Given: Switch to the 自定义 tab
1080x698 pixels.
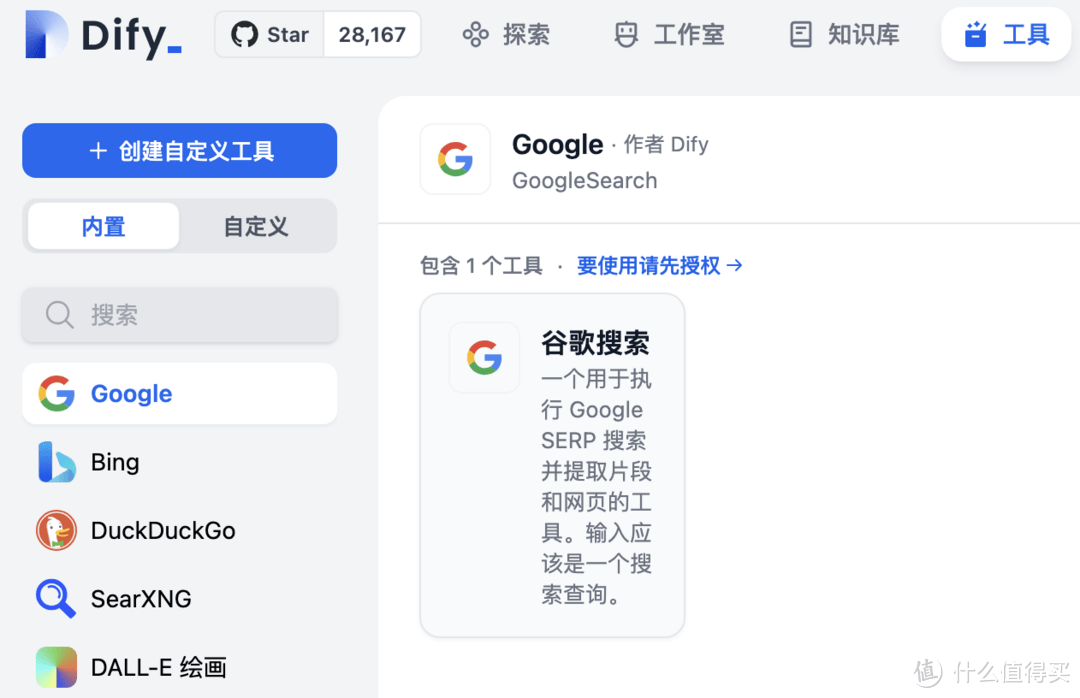Looking at the screenshot, I should click(256, 226).
